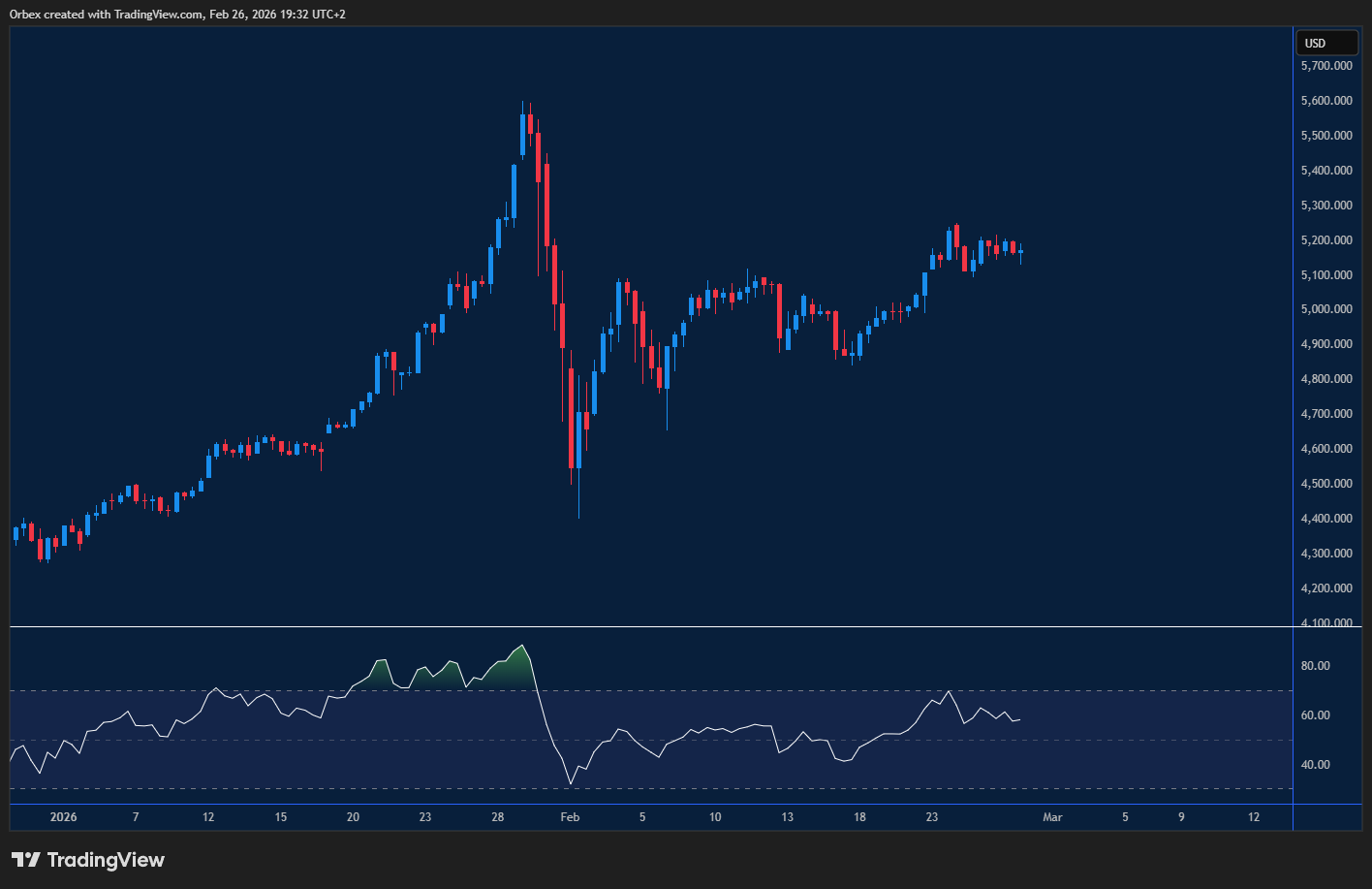Screen dimensions: 1372x889
Task: Select the 60.00 indicator scale label
Action: pyautogui.click(x=1316, y=715)
